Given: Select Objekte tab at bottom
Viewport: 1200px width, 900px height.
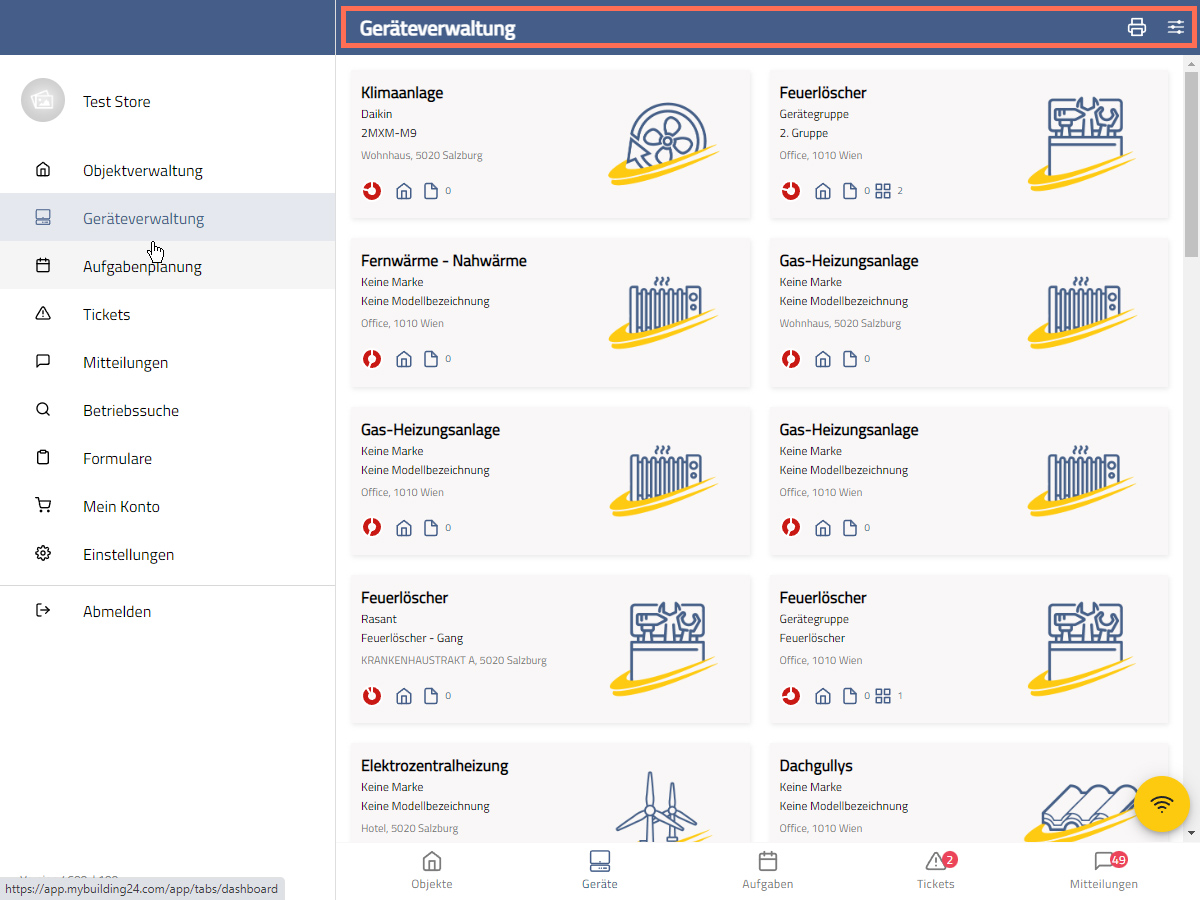Looking at the screenshot, I should click(432, 869).
